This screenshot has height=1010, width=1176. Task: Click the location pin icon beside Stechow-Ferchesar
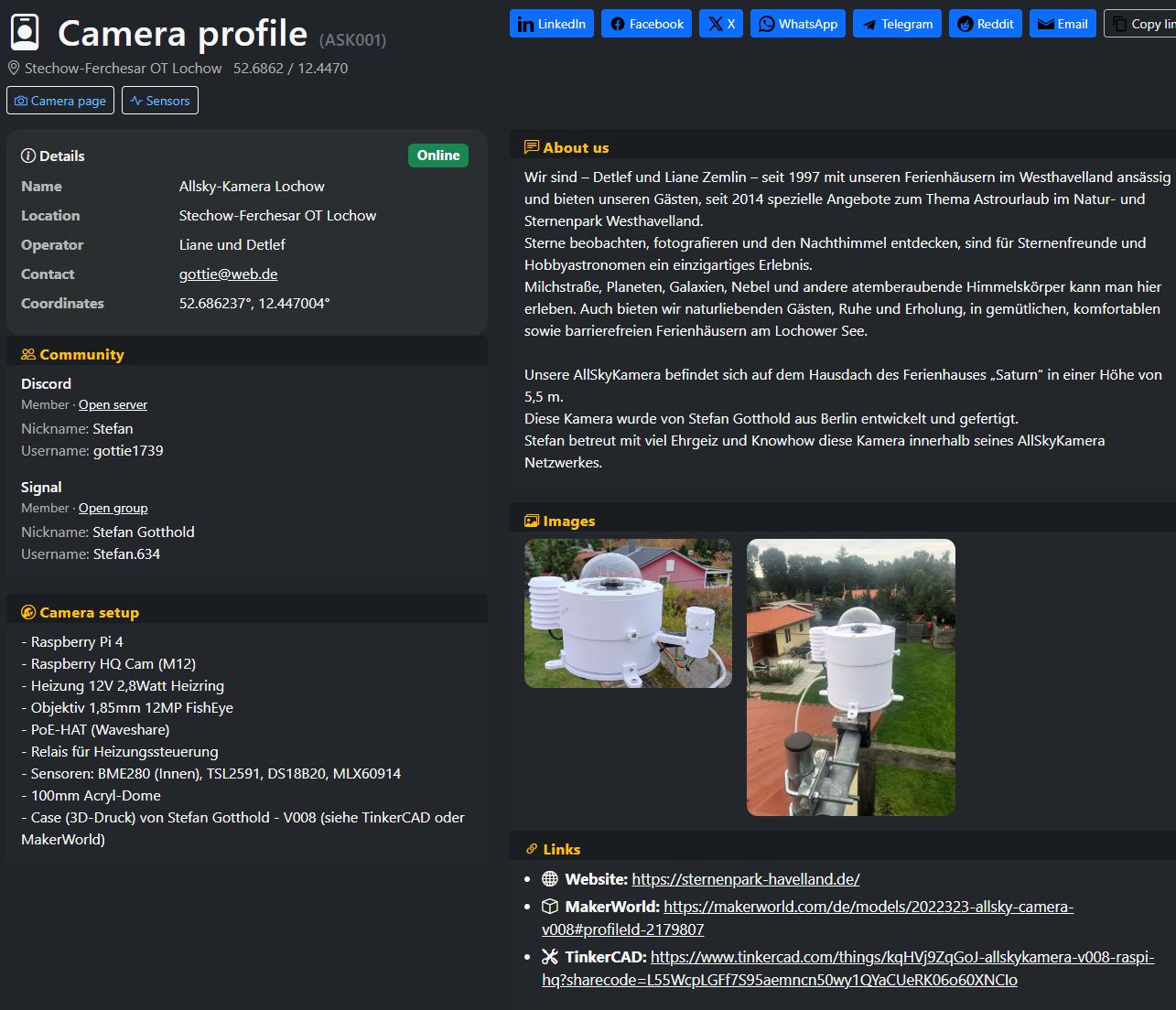pos(13,68)
